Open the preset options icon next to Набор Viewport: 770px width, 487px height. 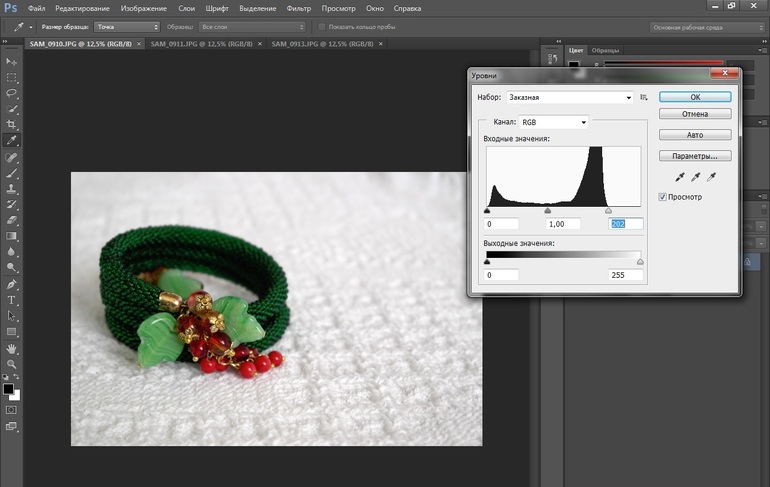[x=644, y=97]
